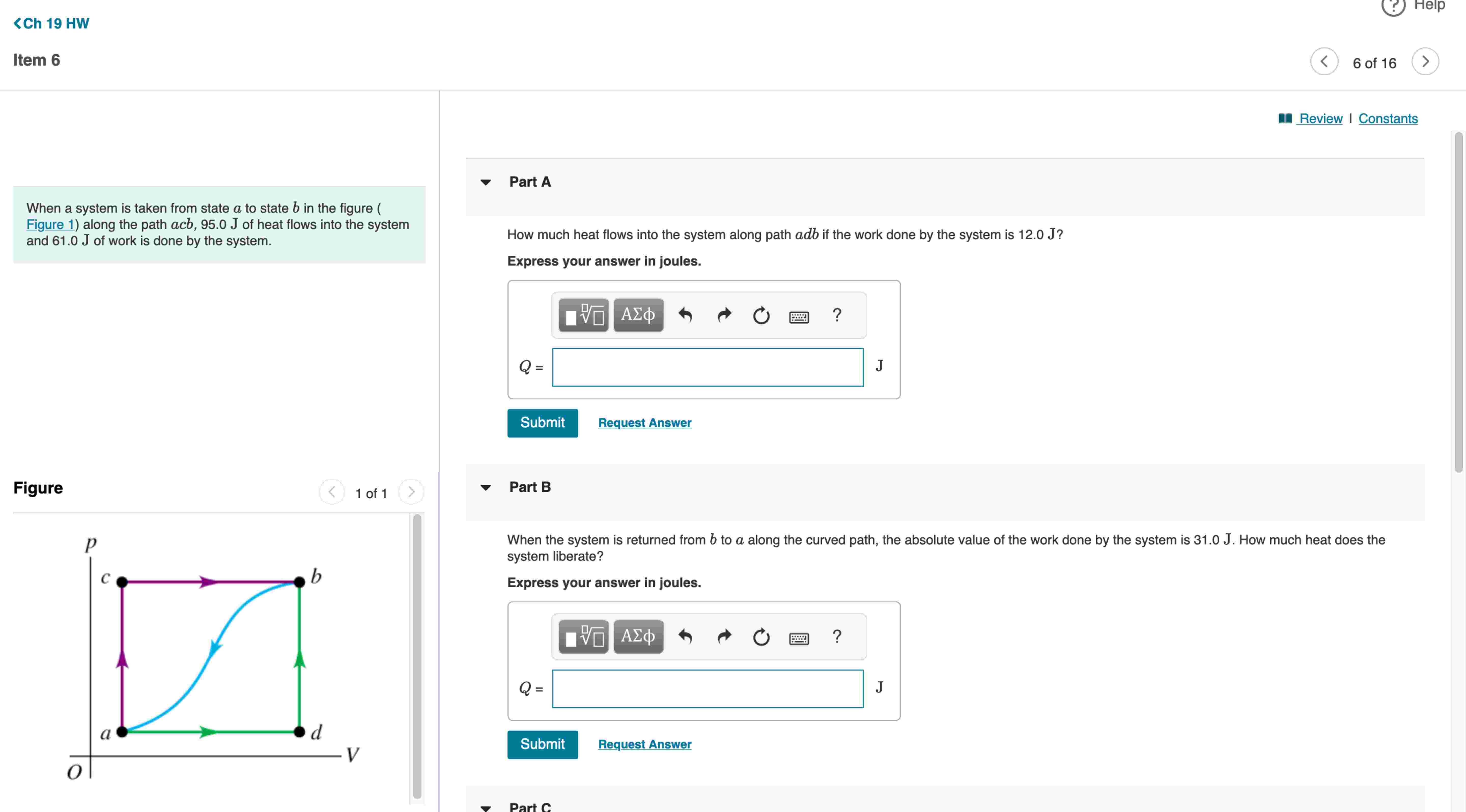Image resolution: width=1466 pixels, height=812 pixels.
Task: Click the Q answer input field in Part A
Action: 707,367
